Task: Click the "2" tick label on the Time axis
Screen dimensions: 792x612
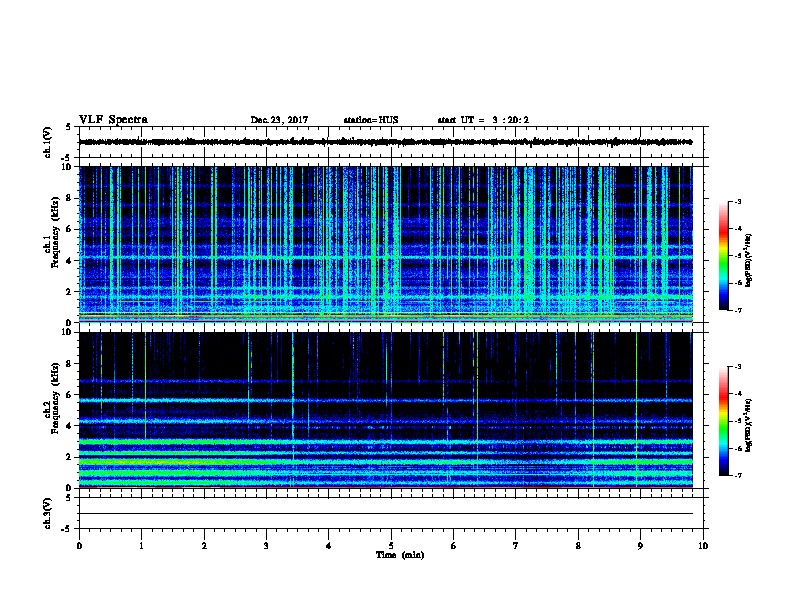Action: click(x=204, y=546)
